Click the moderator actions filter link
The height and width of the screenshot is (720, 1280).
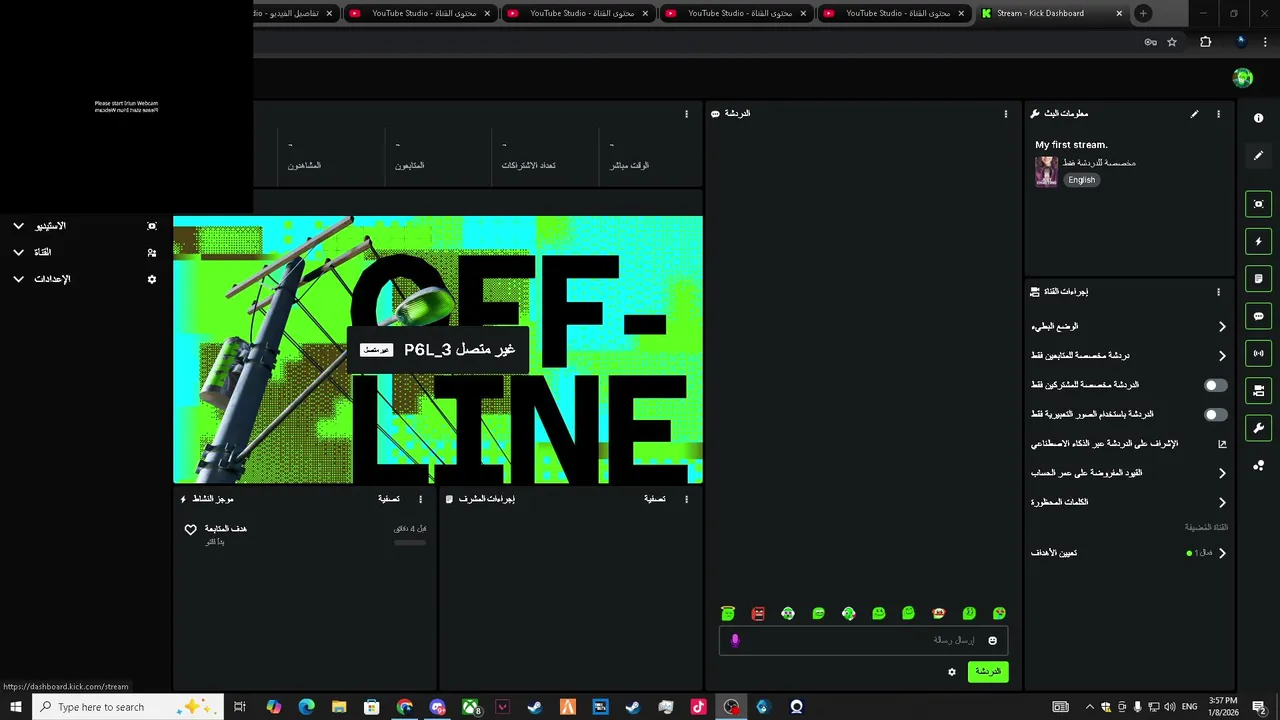[655, 499]
